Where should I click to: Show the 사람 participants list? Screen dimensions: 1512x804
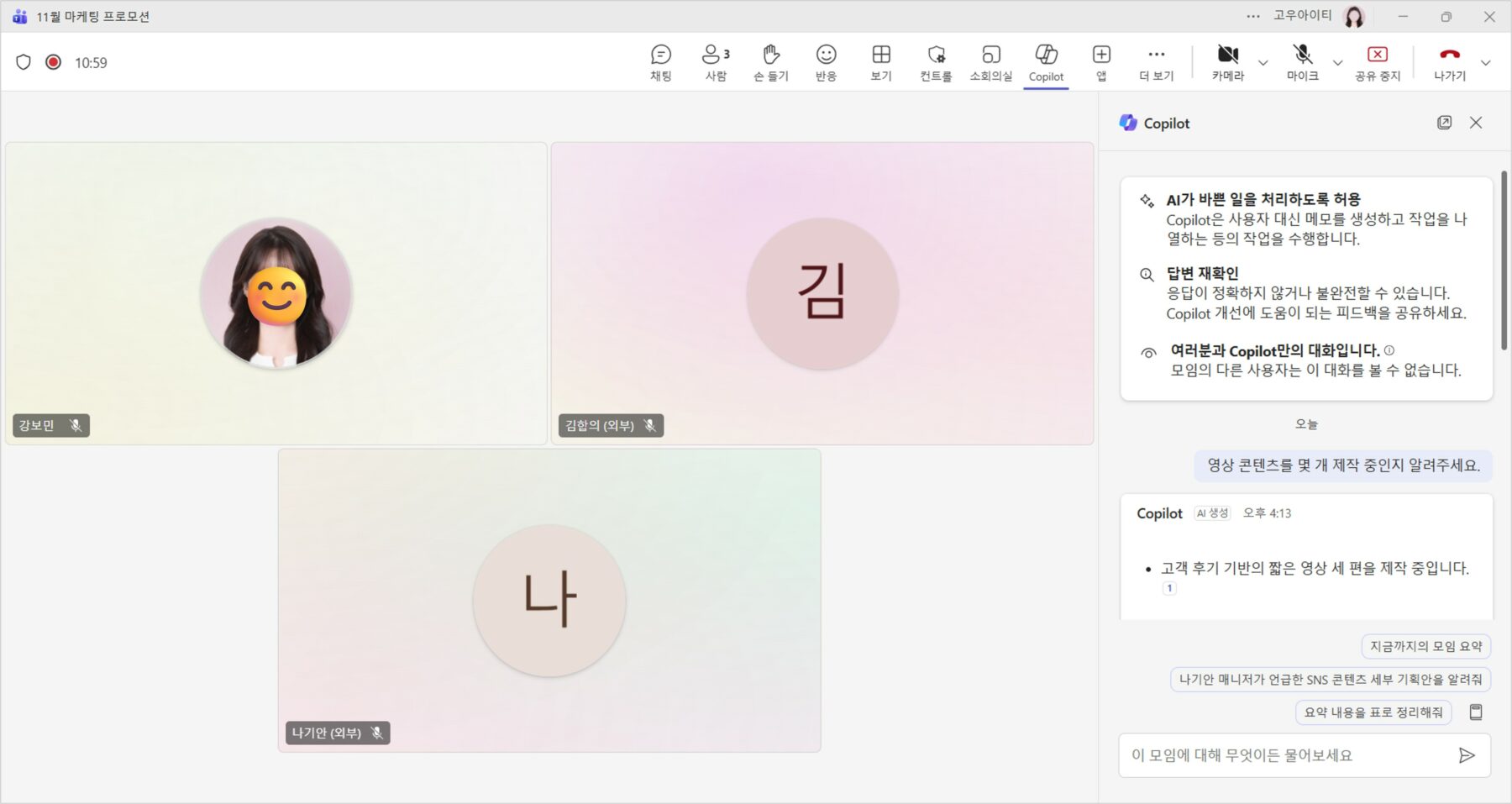pyautogui.click(x=715, y=63)
